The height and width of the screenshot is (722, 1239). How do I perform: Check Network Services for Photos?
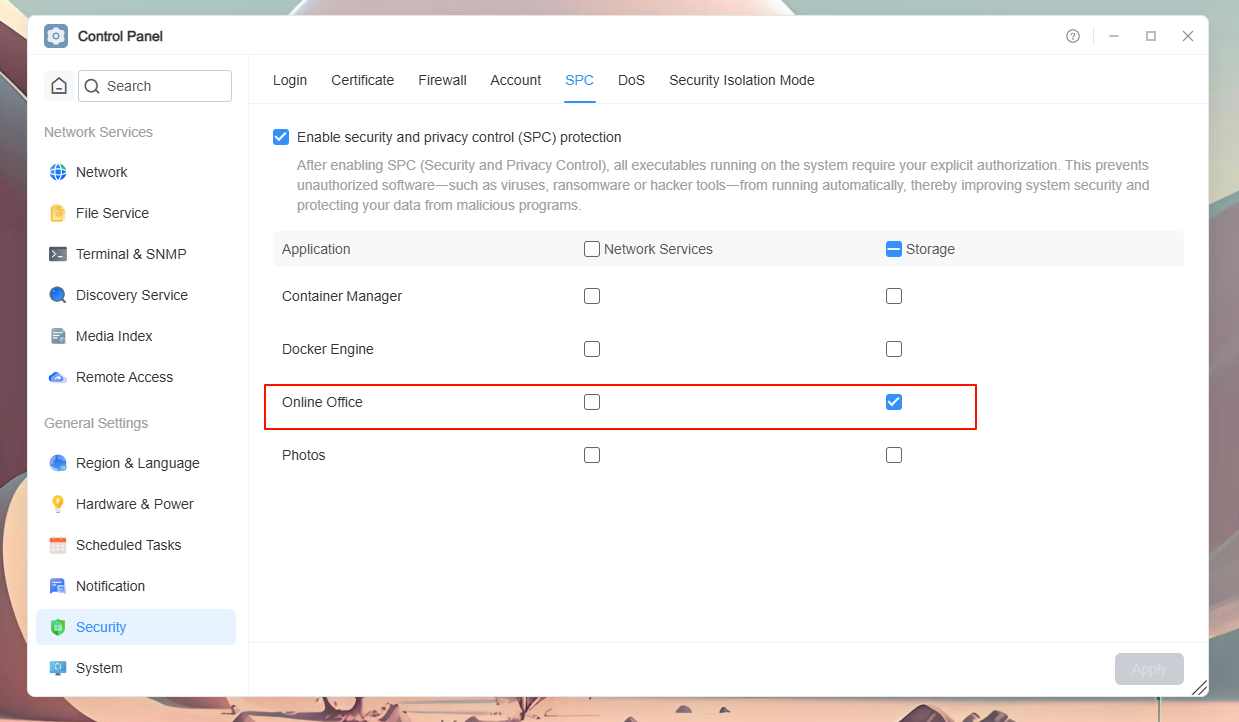[x=592, y=455]
